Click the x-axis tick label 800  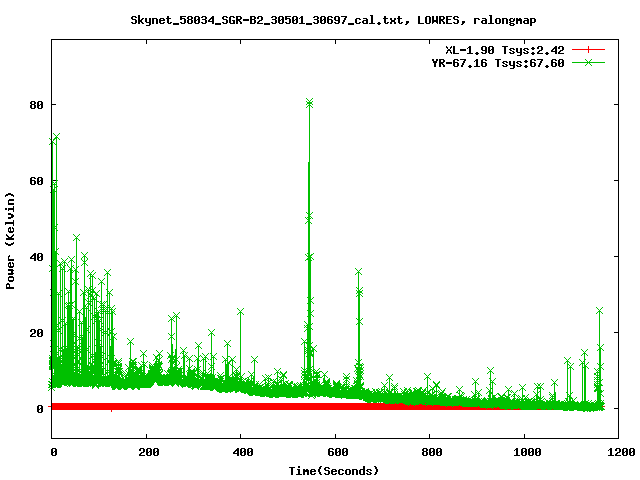pos(432,452)
